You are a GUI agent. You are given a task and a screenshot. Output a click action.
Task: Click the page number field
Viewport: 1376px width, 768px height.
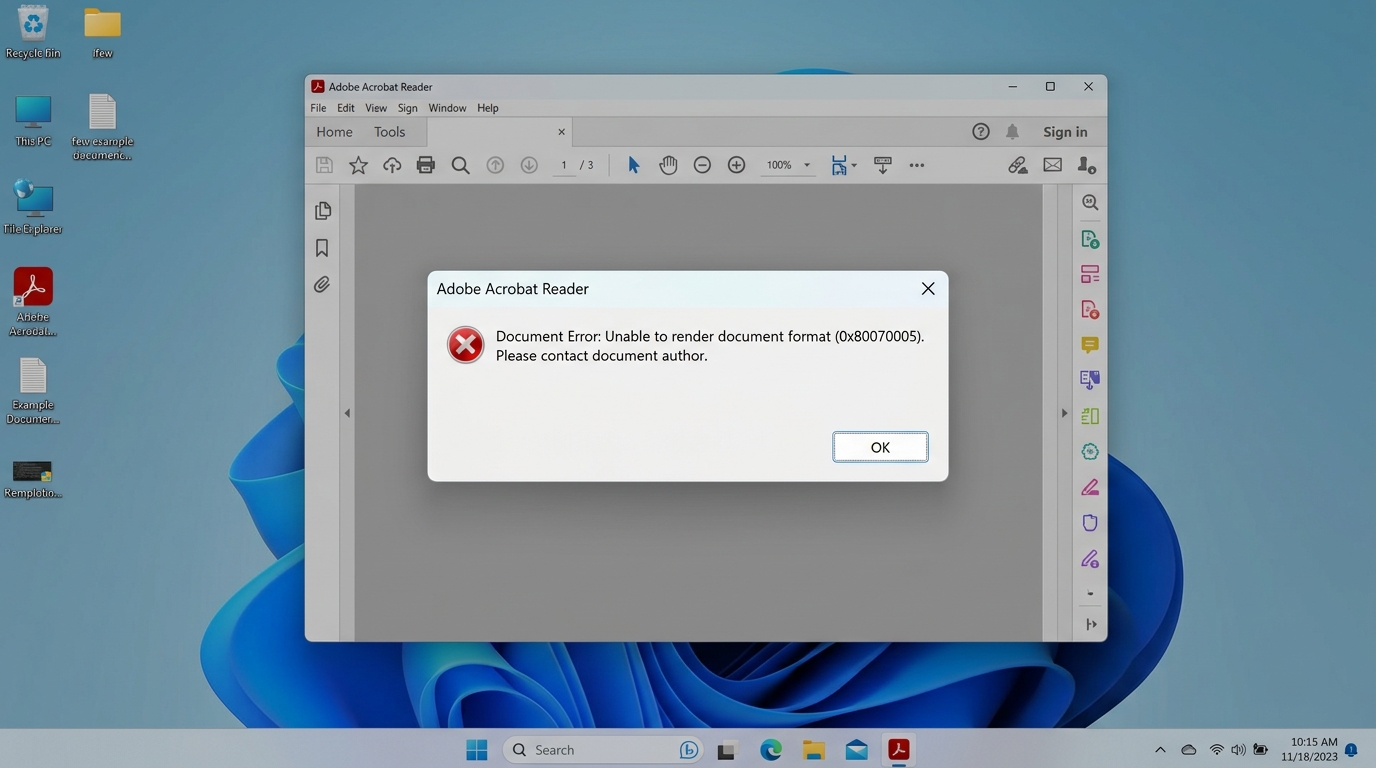click(x=564, y=165)
